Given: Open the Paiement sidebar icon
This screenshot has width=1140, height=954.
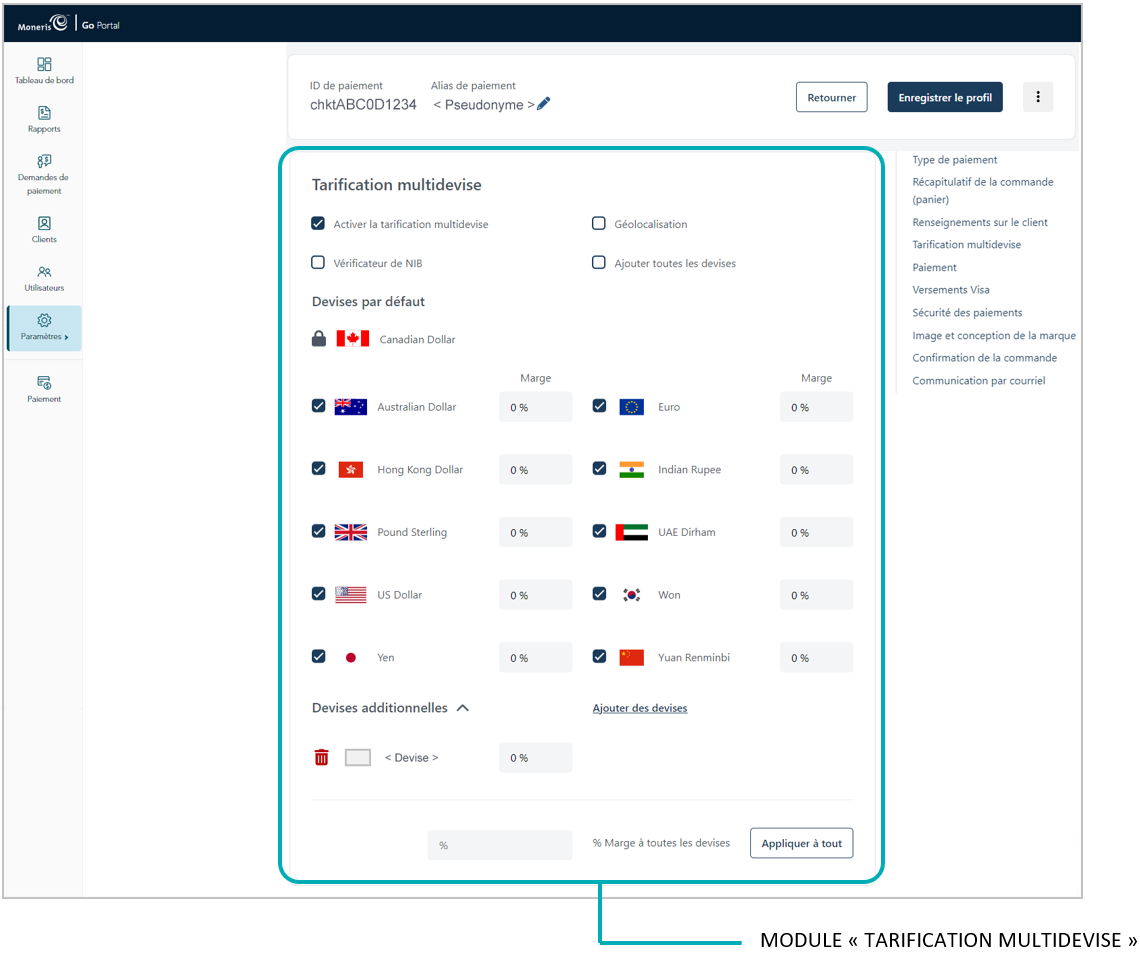Looking at the screenshot, I should pyautogui.click(x=44, y=382).
